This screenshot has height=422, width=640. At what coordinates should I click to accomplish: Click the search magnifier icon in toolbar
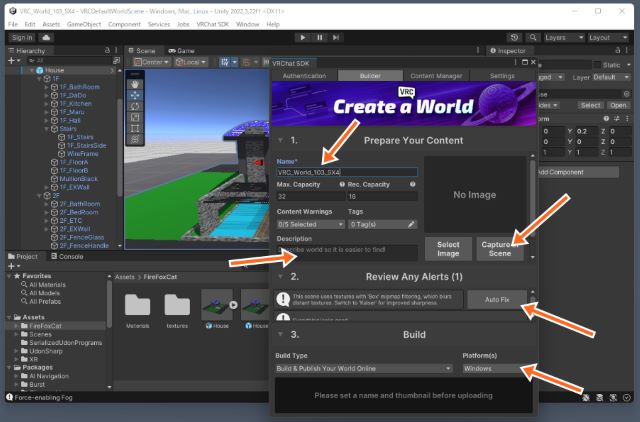533,38
